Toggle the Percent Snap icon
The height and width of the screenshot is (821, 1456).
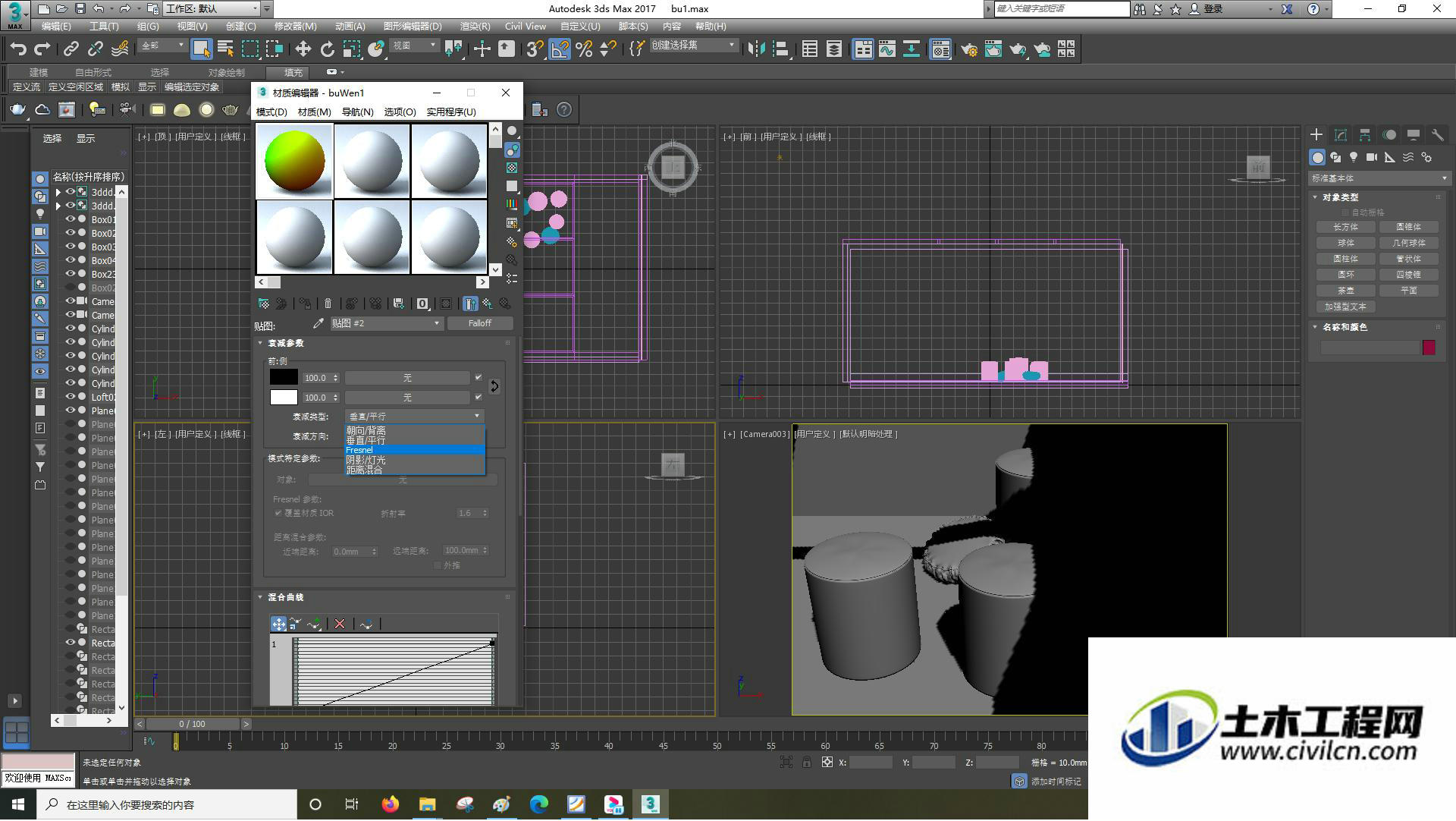point(584,49)
